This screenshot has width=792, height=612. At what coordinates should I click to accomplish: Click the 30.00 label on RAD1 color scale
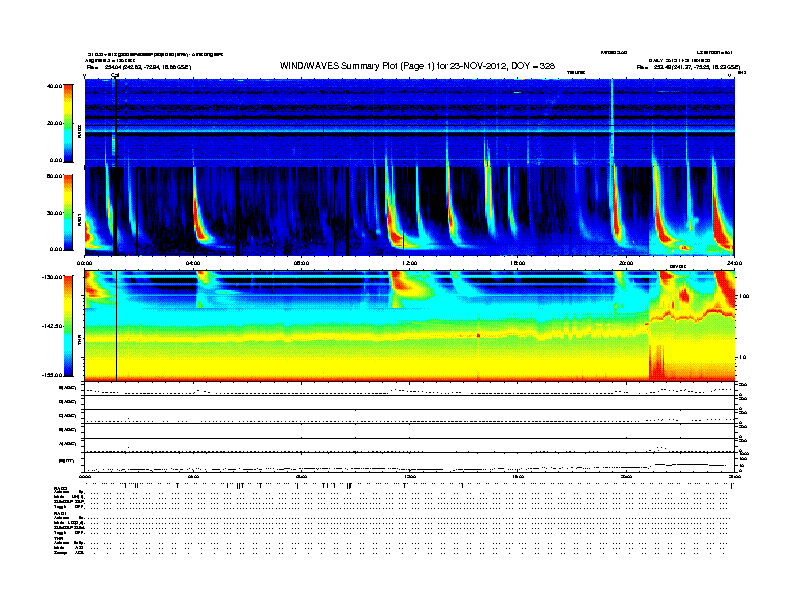point(54,213)
